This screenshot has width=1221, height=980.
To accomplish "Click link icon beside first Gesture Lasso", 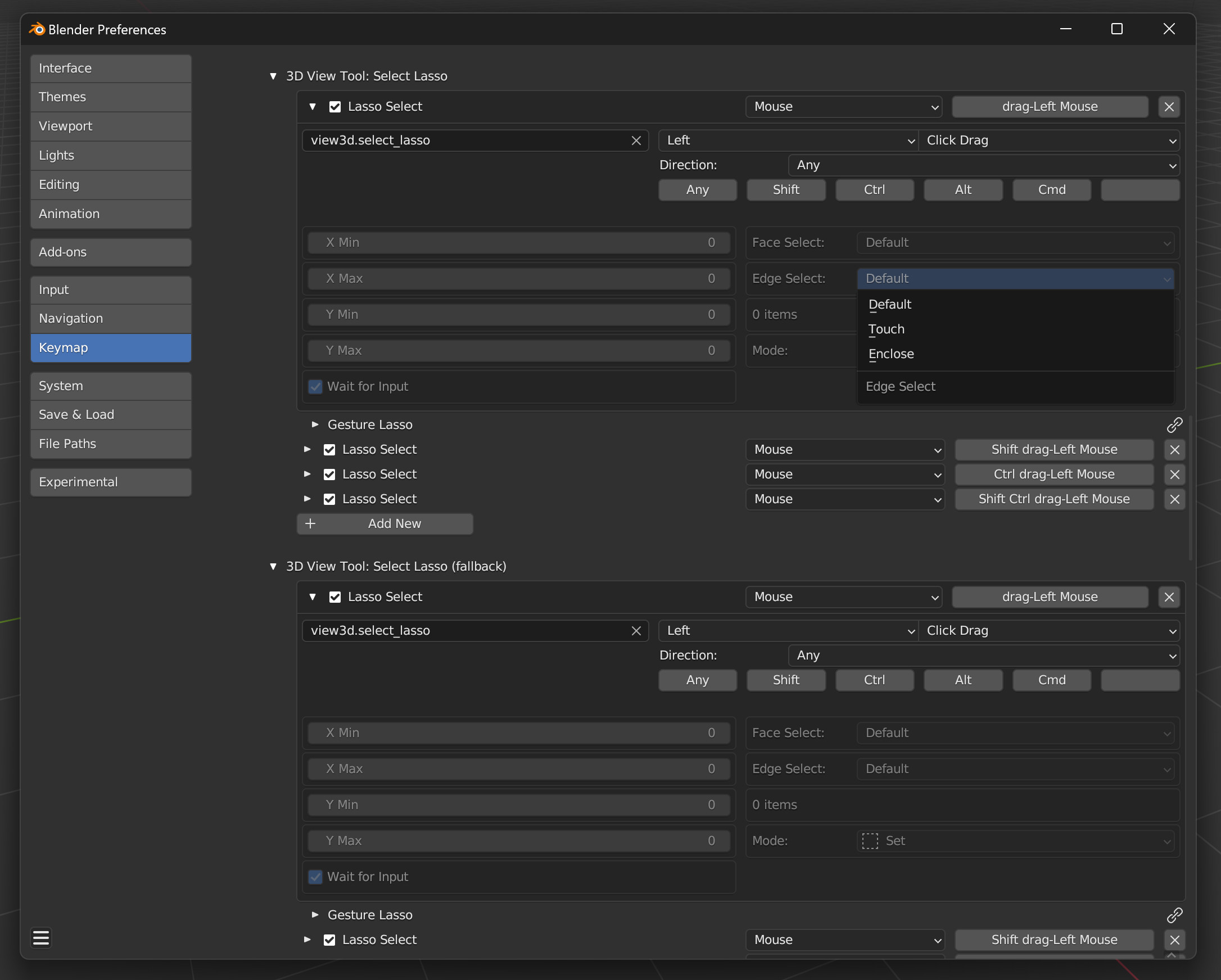I will pyautogui.click(x=1174, y=425).
